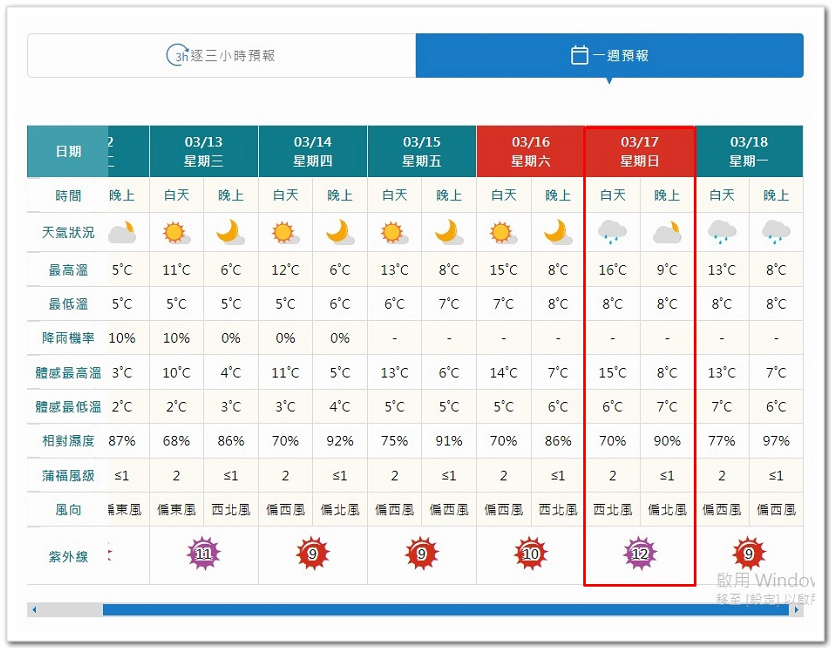Click the blue horizontal scrollbar thumb
831x648 pixels.
click(446, 610)
